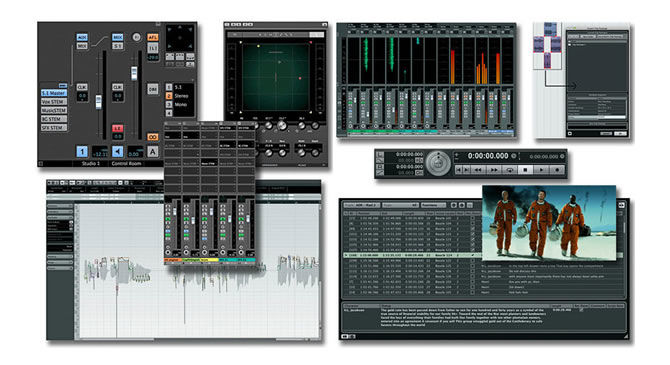
Task: Toggle the left CLK click button
Action: pyautogui.click(x=82, y=87)
